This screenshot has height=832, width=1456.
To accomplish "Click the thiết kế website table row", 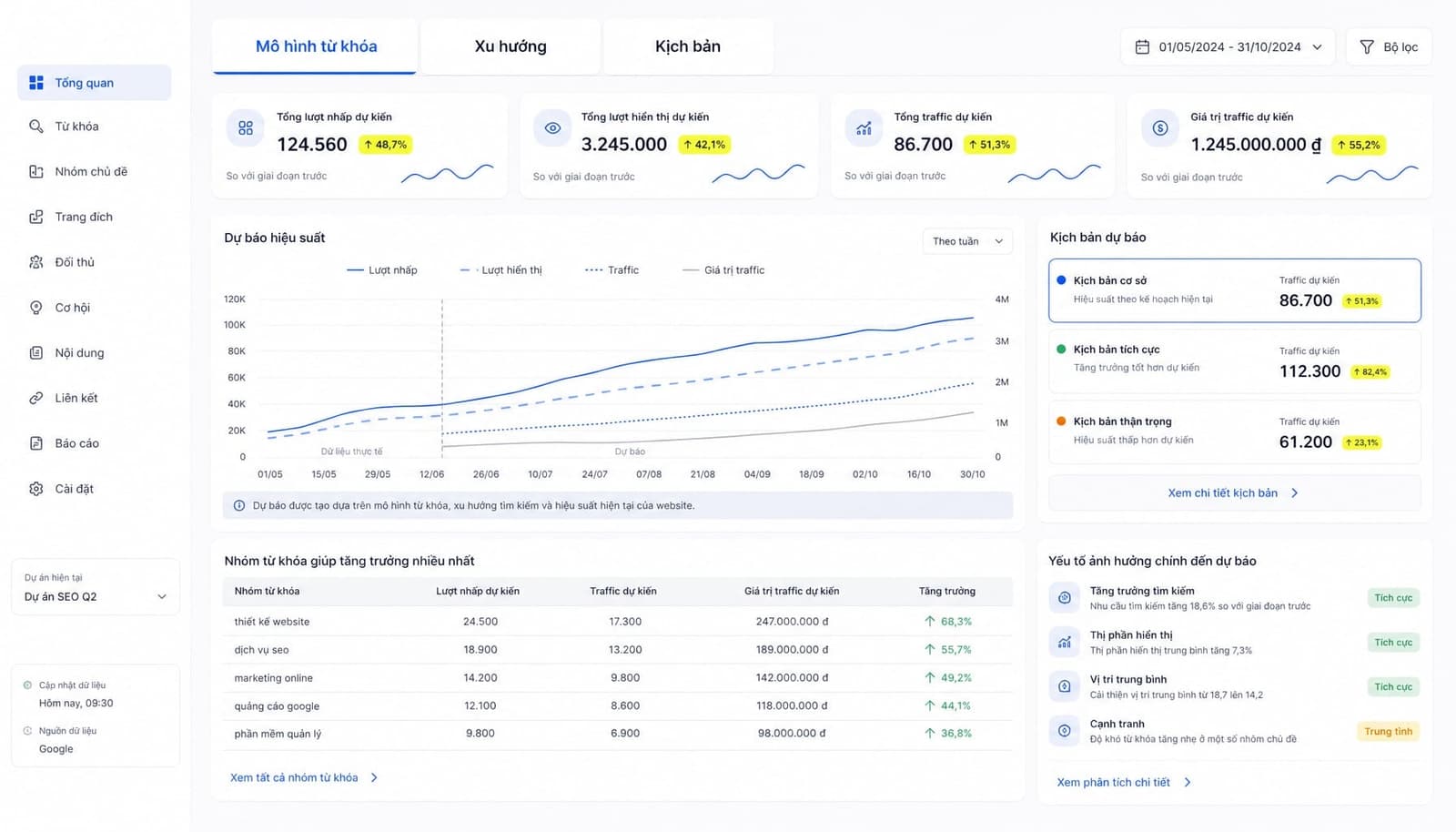I will [x=618, y=622].
